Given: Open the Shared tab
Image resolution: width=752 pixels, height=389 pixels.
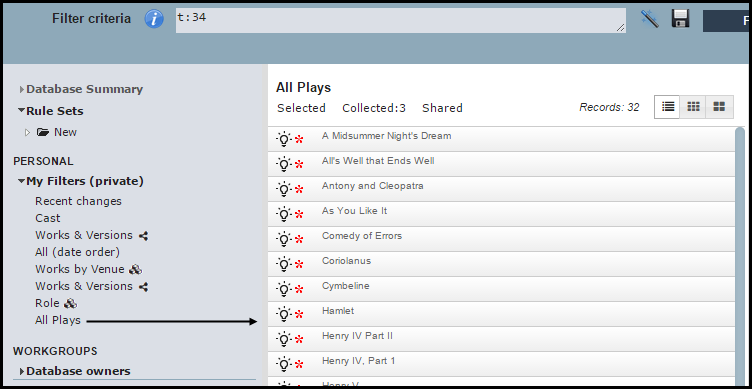Looking at the screenshot, I should pos(442,108).
